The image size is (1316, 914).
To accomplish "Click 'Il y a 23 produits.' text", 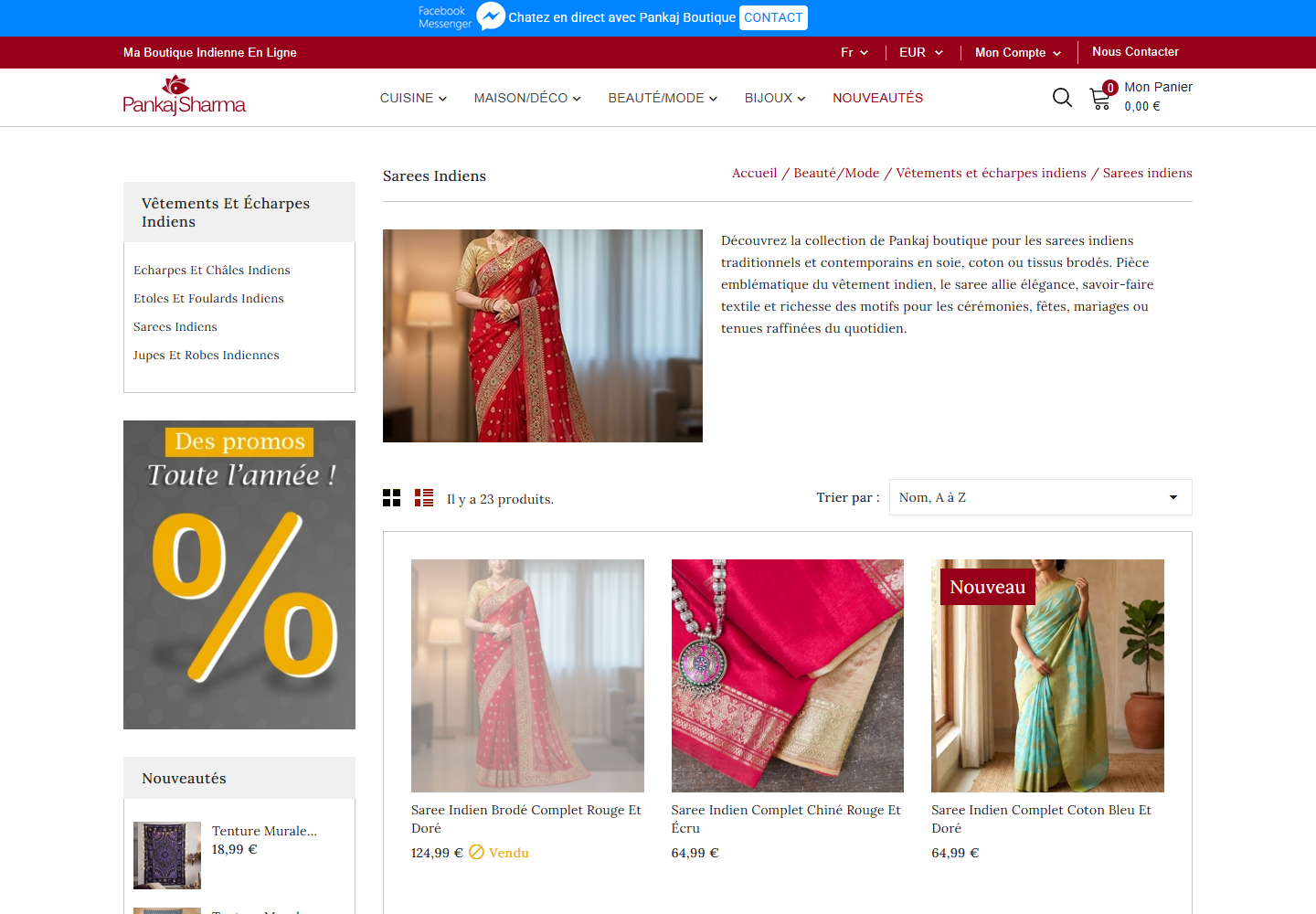I will pos(500,499).
